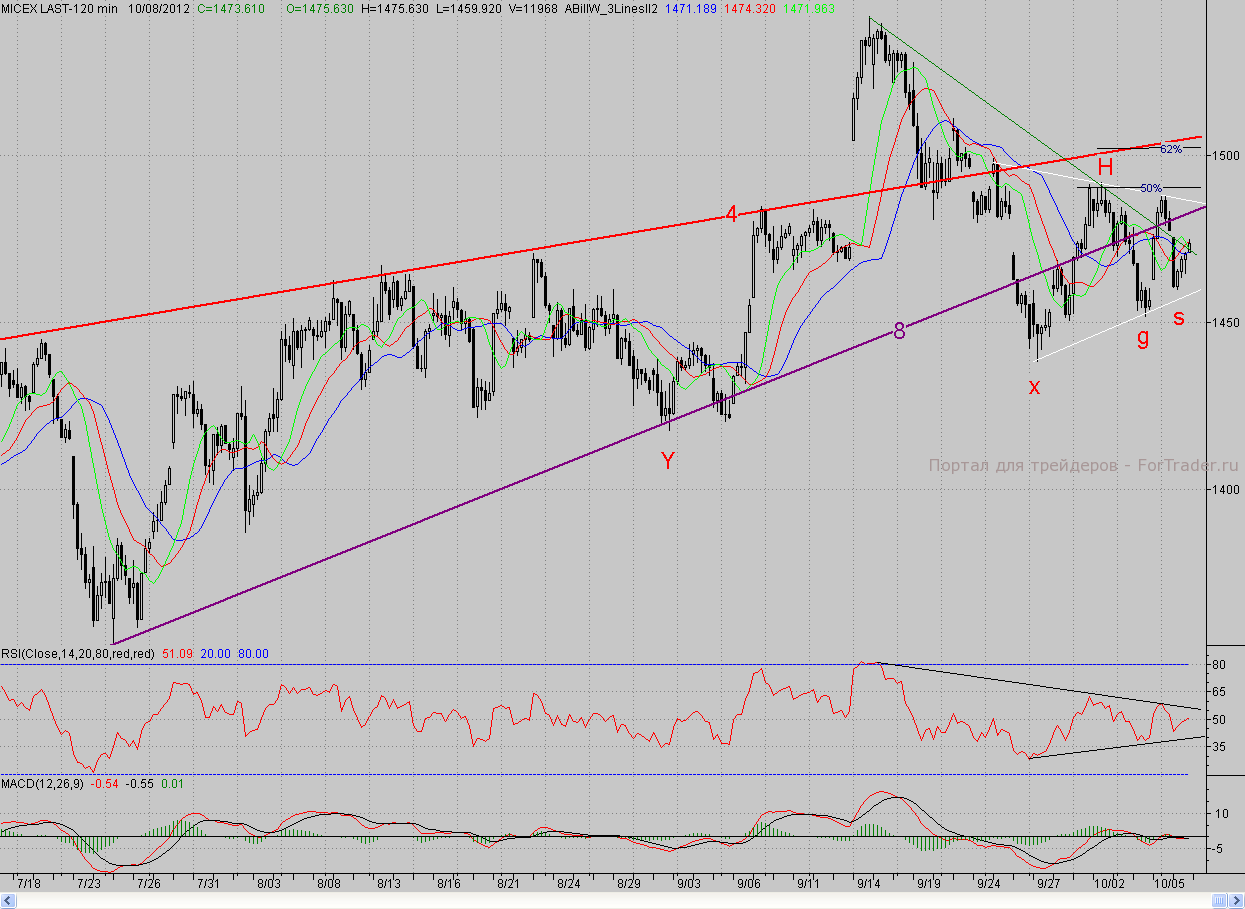Click the '9/19' date axis label
Image resolution: width=1245 pixels, height=909 pixels.
click(x=929, y=884)
